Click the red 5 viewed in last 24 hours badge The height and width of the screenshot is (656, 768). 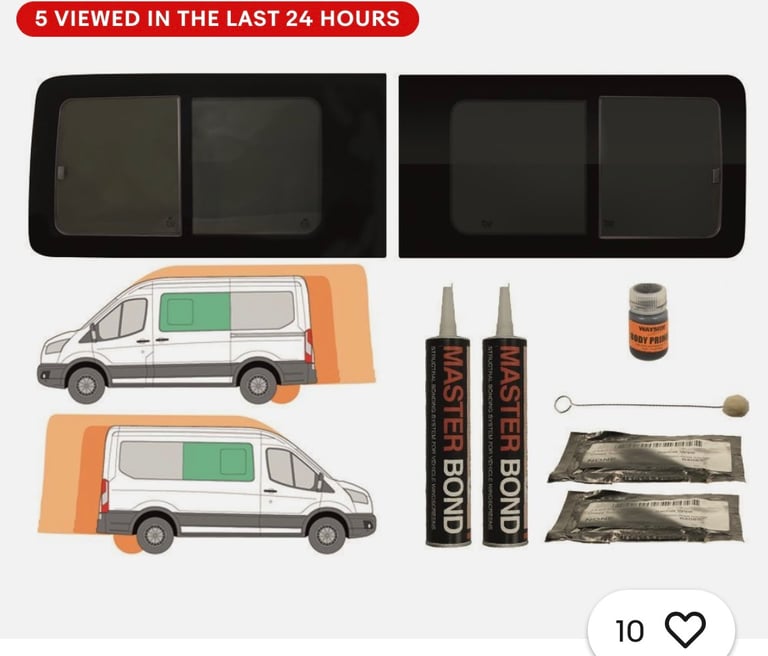tap(217, 19)
